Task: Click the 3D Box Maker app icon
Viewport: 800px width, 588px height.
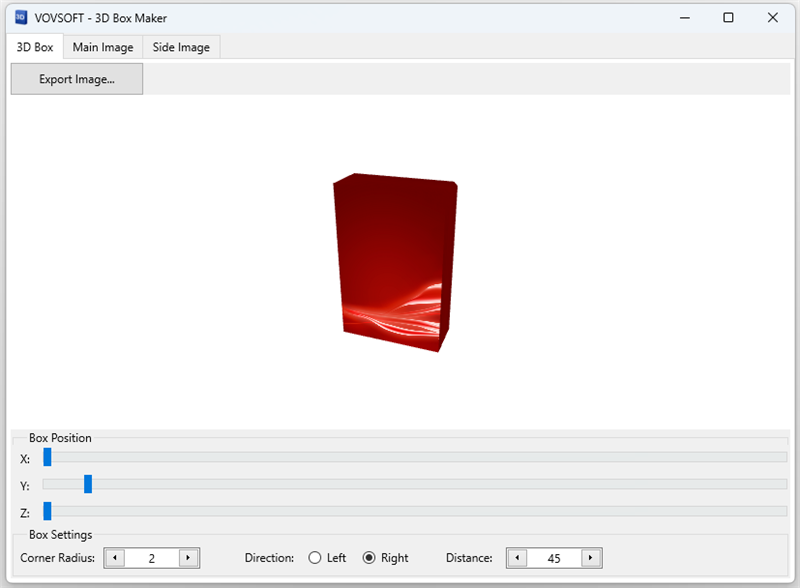Action: 20,17
